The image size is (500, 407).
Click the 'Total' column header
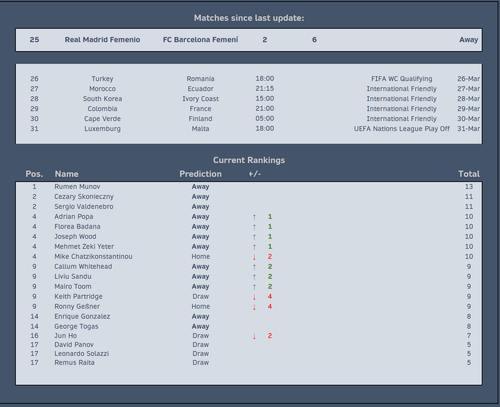pyautogui.click(x=469, y=174)
